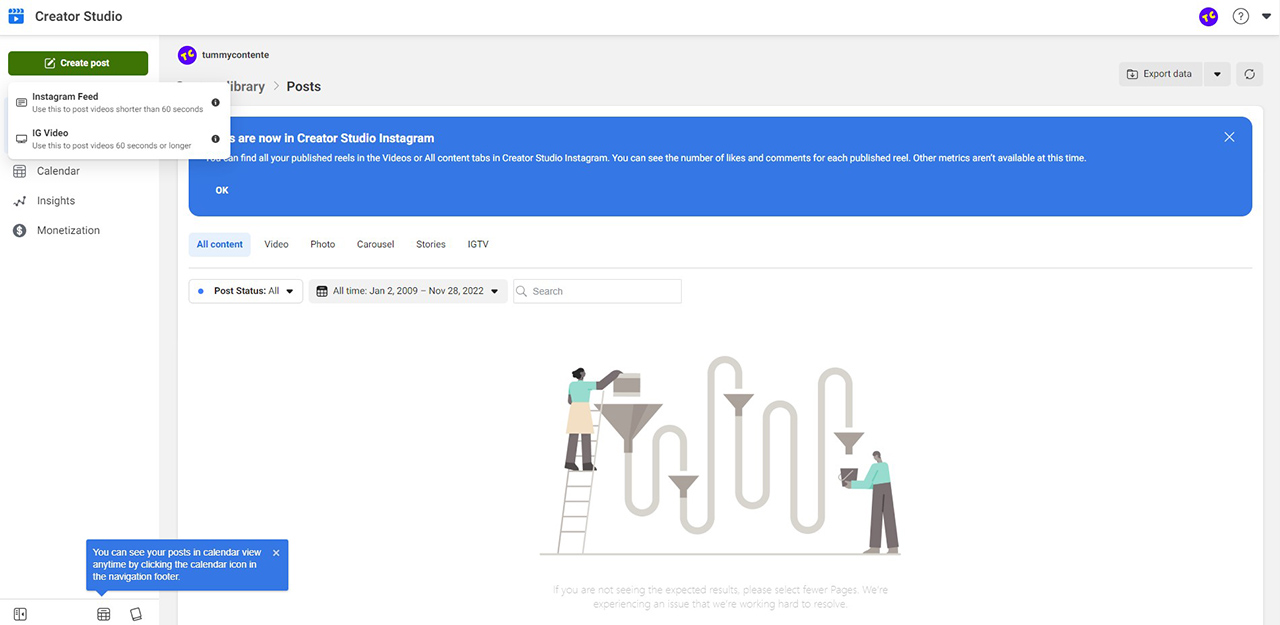Click the green Create post button

click(78, 63)
